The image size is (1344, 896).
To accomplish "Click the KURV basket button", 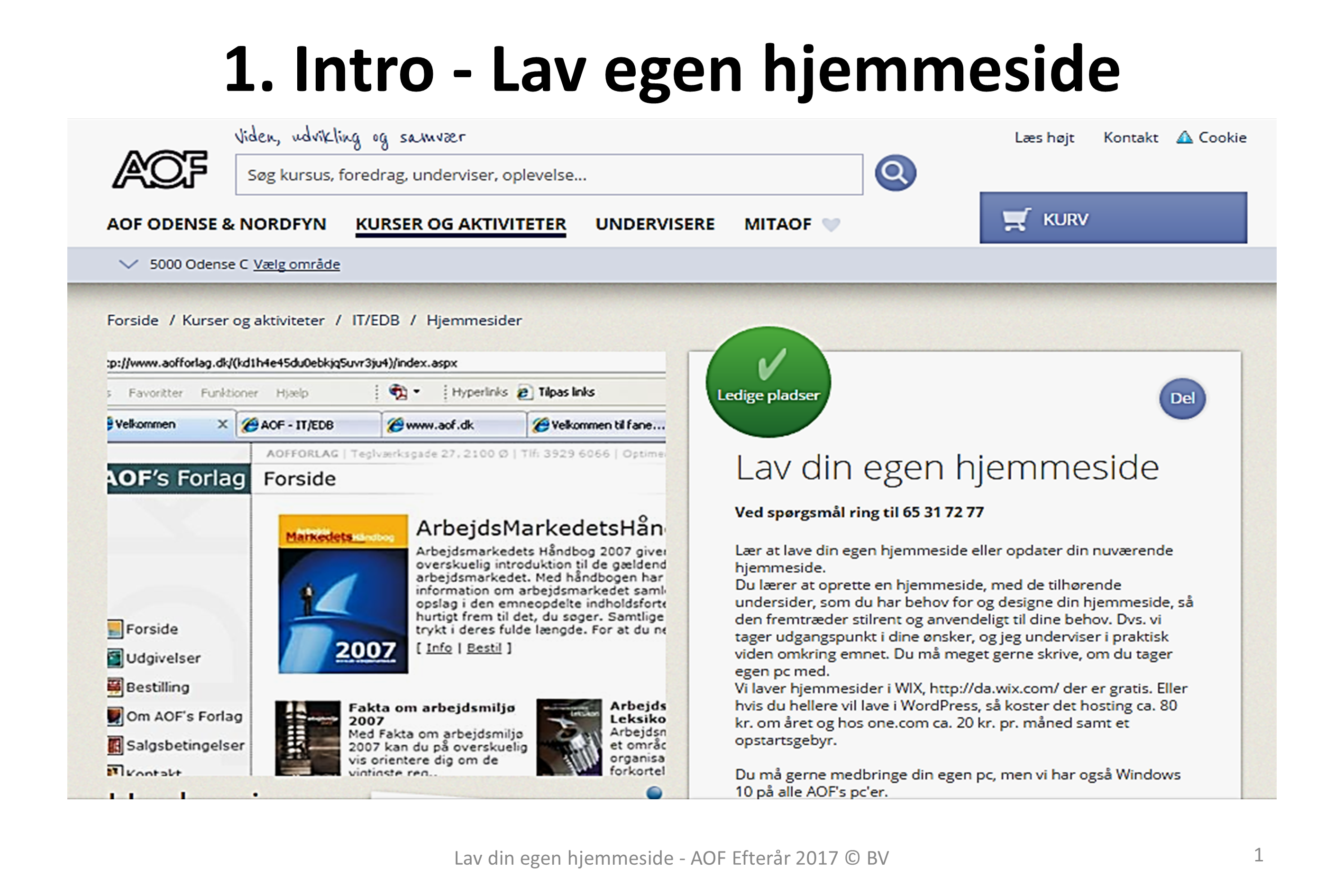I will coord(1113,218).
